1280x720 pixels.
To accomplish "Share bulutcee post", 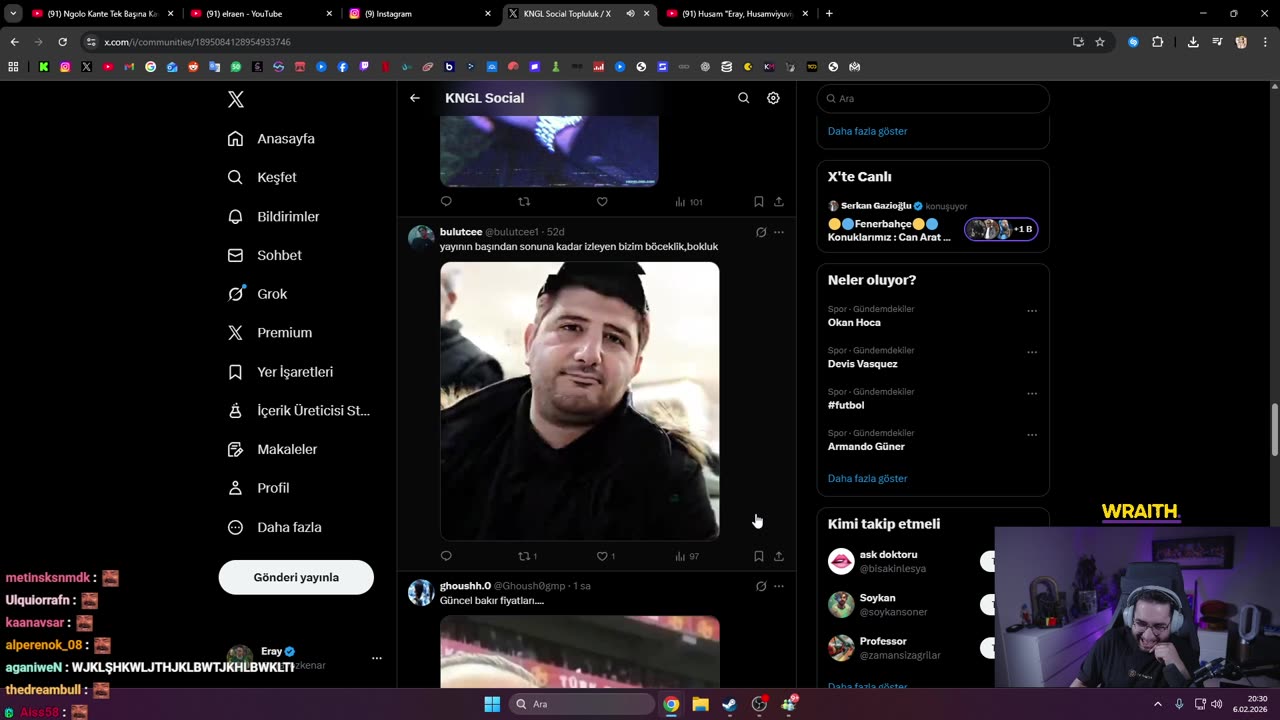I will 779,556.
